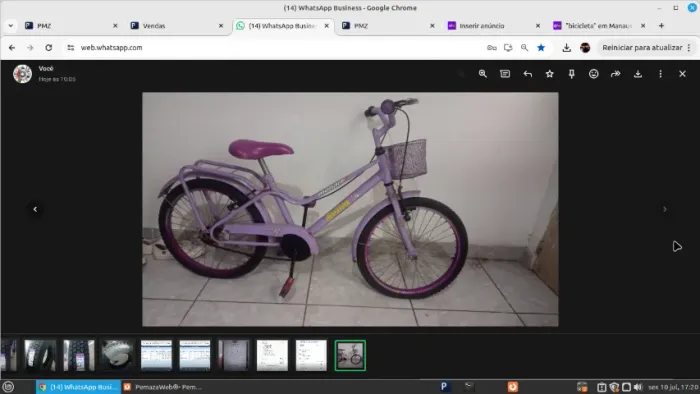Close the Vendas tab
Image resolution: width=700 pixels, height=394 pixels.
point(221,26)
